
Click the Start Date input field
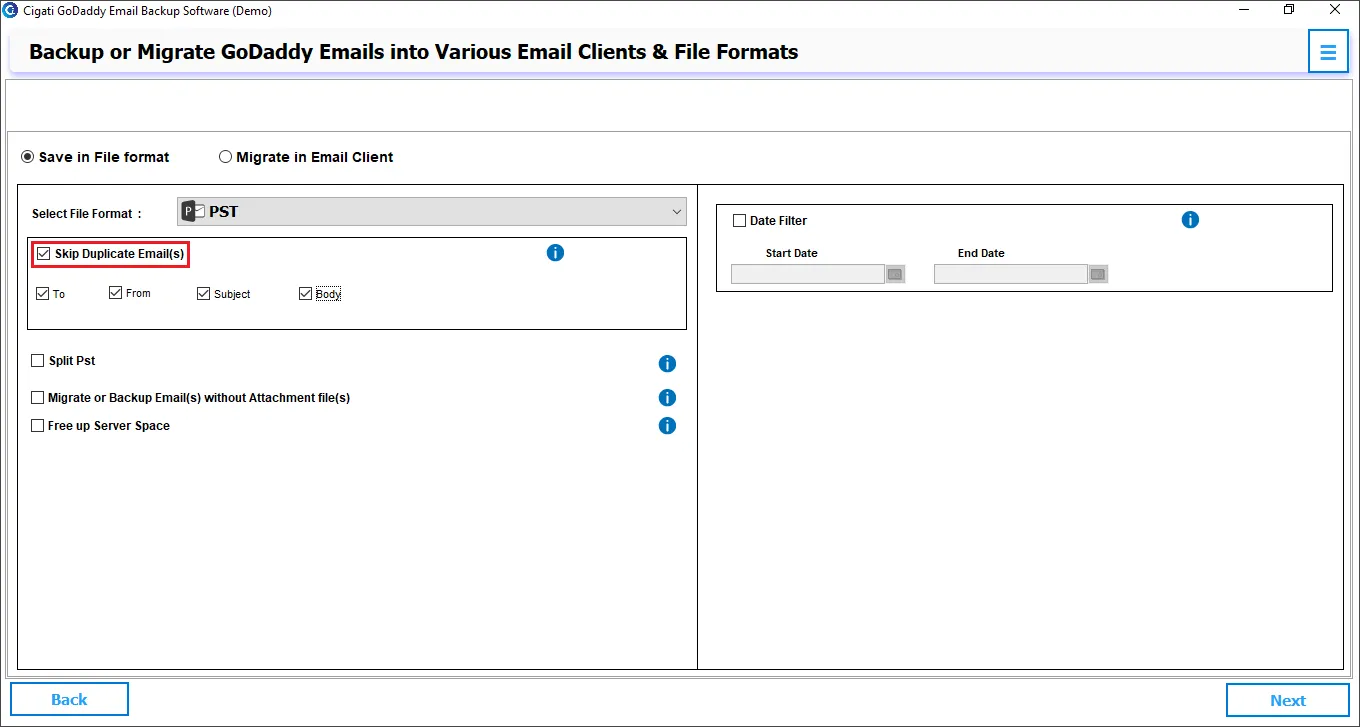click(x=808, y=274)
